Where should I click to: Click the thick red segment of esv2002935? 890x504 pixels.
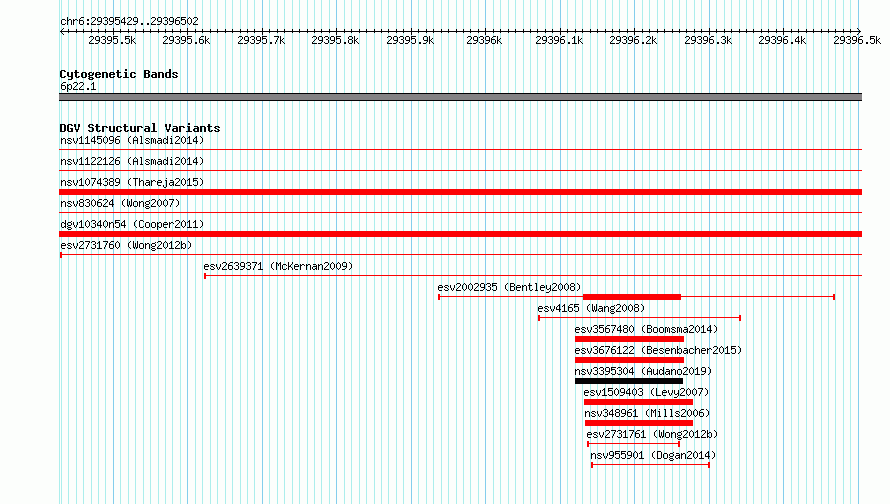click(x=632, y=297)
